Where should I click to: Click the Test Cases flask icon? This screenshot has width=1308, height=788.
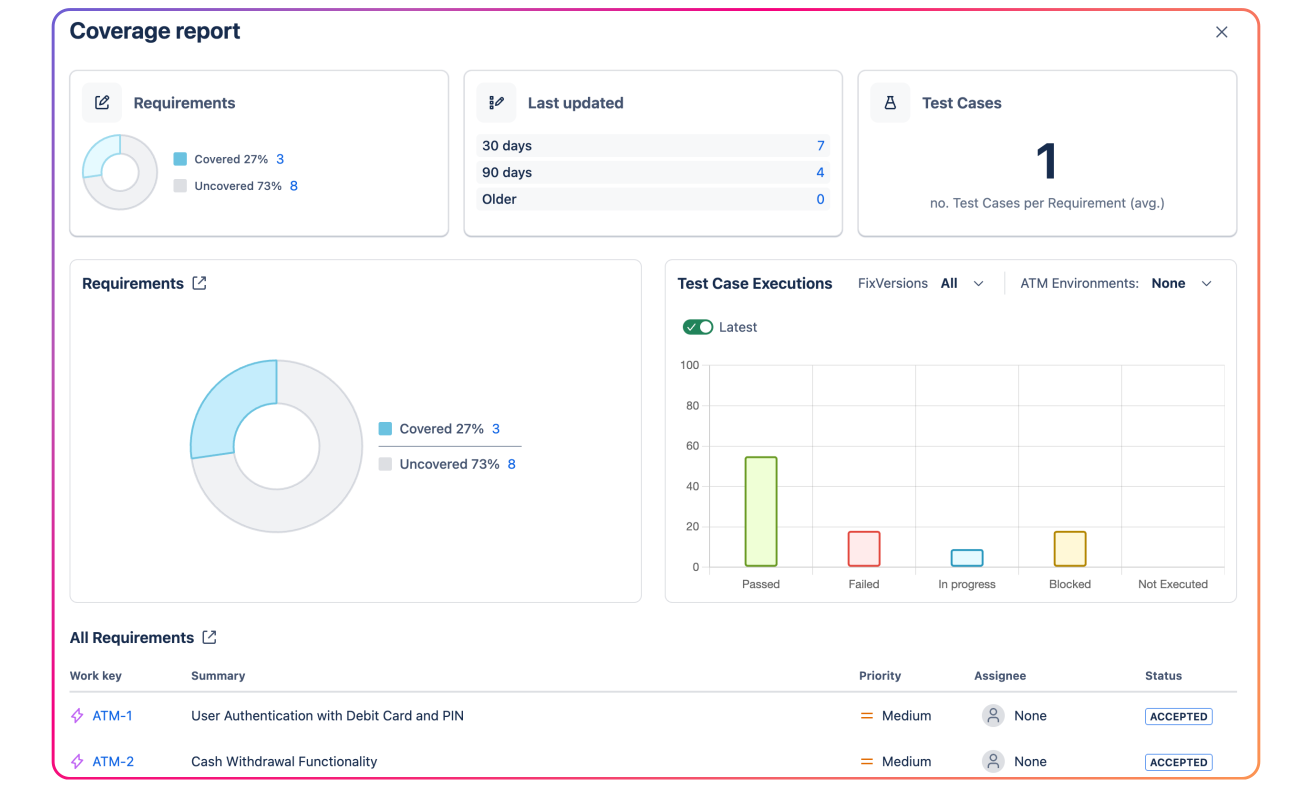click(890, 102)
